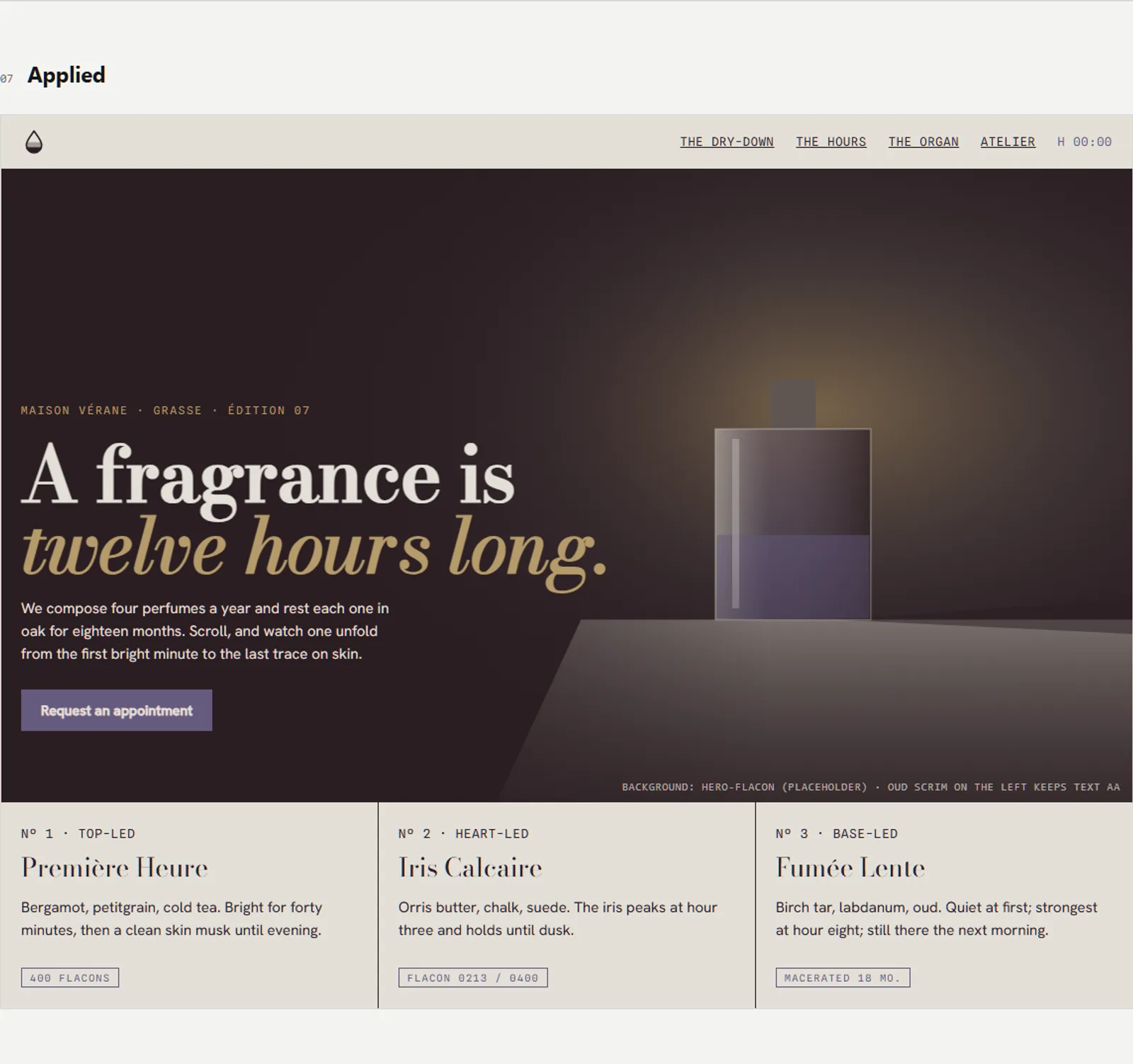
Task: Click the 'We compose four perfumes' paragraph
Action: (205, 631)
